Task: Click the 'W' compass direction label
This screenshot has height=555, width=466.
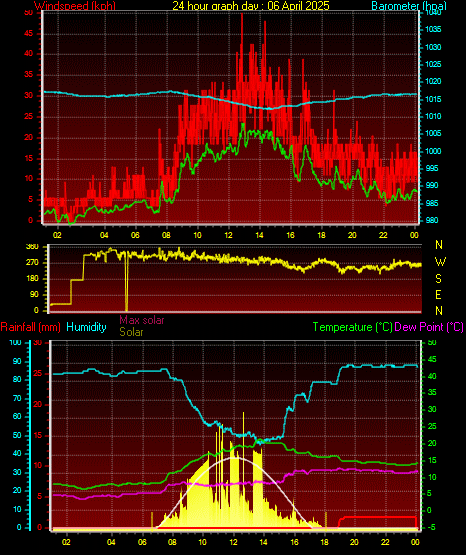Action: coord(440,262)
